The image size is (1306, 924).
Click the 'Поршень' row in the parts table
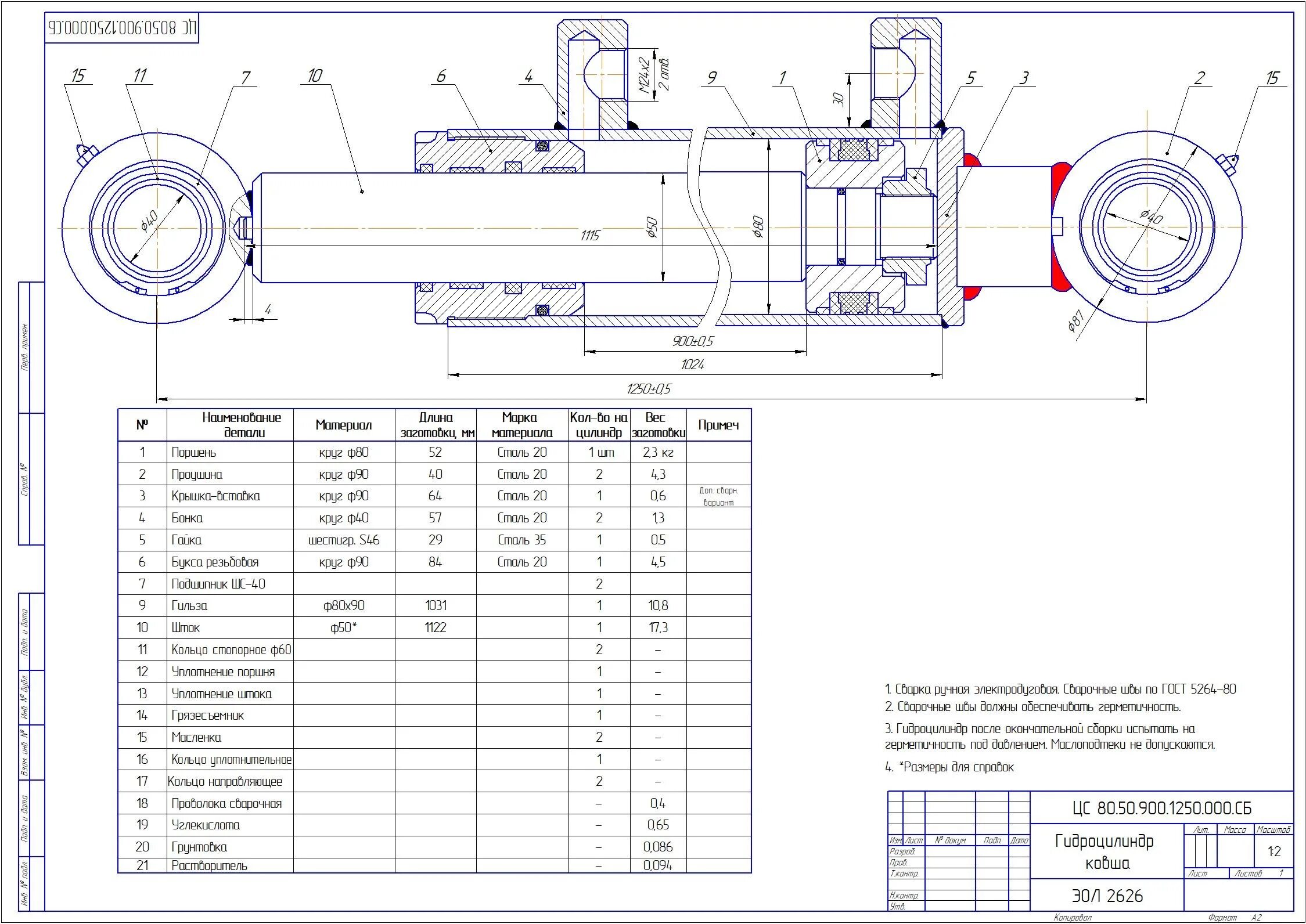coord(194,452)
